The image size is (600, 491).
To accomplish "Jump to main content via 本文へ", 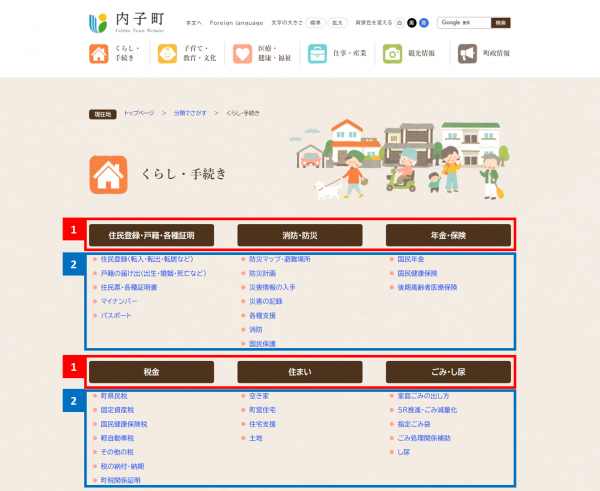I will (x=194, y=23).
